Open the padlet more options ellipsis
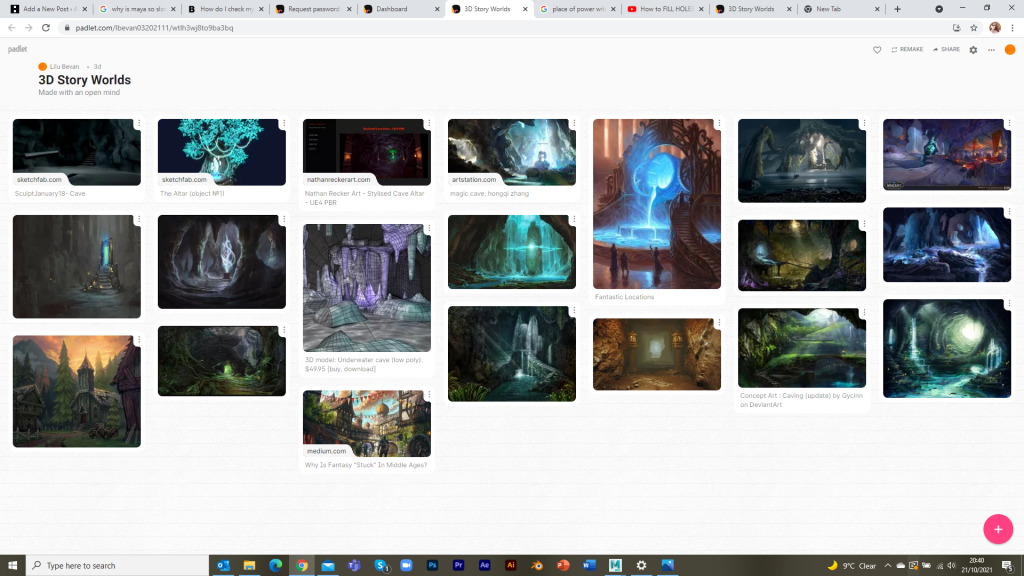This screenshot has width=1024, height=576. (991, 50)
